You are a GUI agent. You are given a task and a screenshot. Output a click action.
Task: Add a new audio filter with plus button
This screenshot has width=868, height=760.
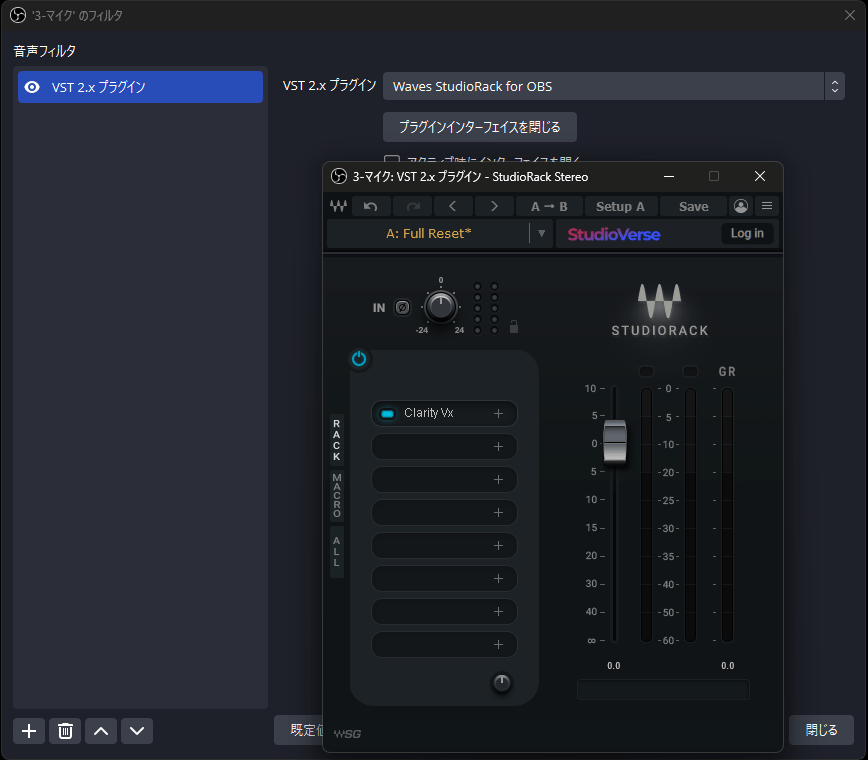coord(29,731)
